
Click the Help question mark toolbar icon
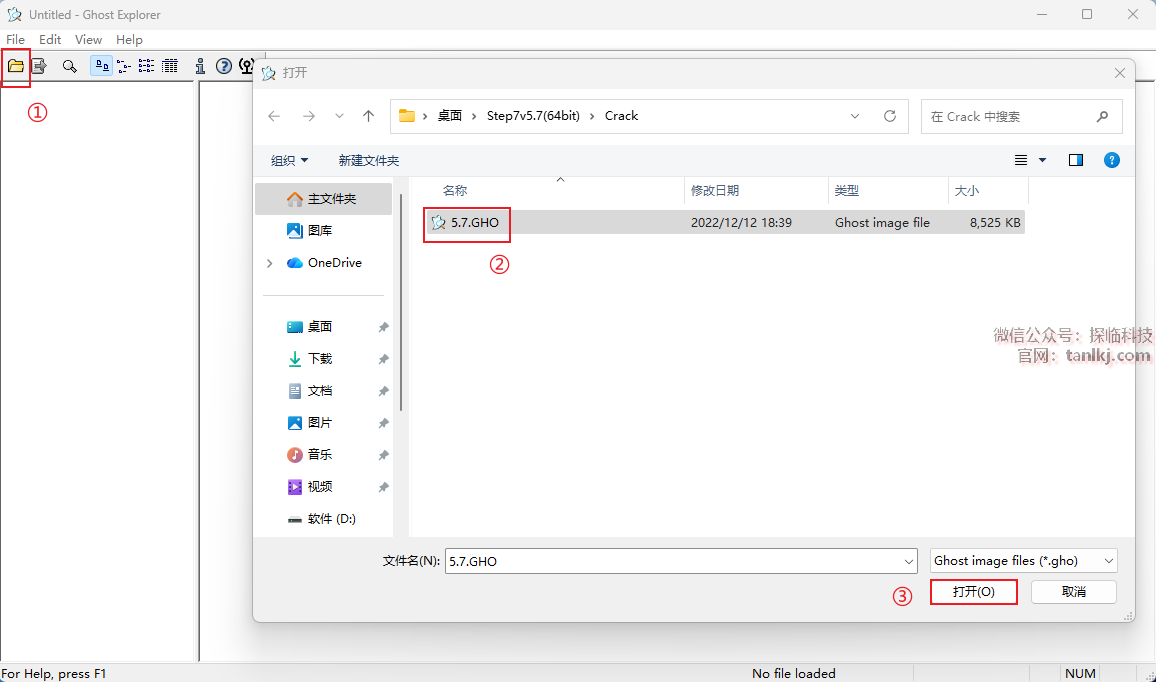pos(224,66)
